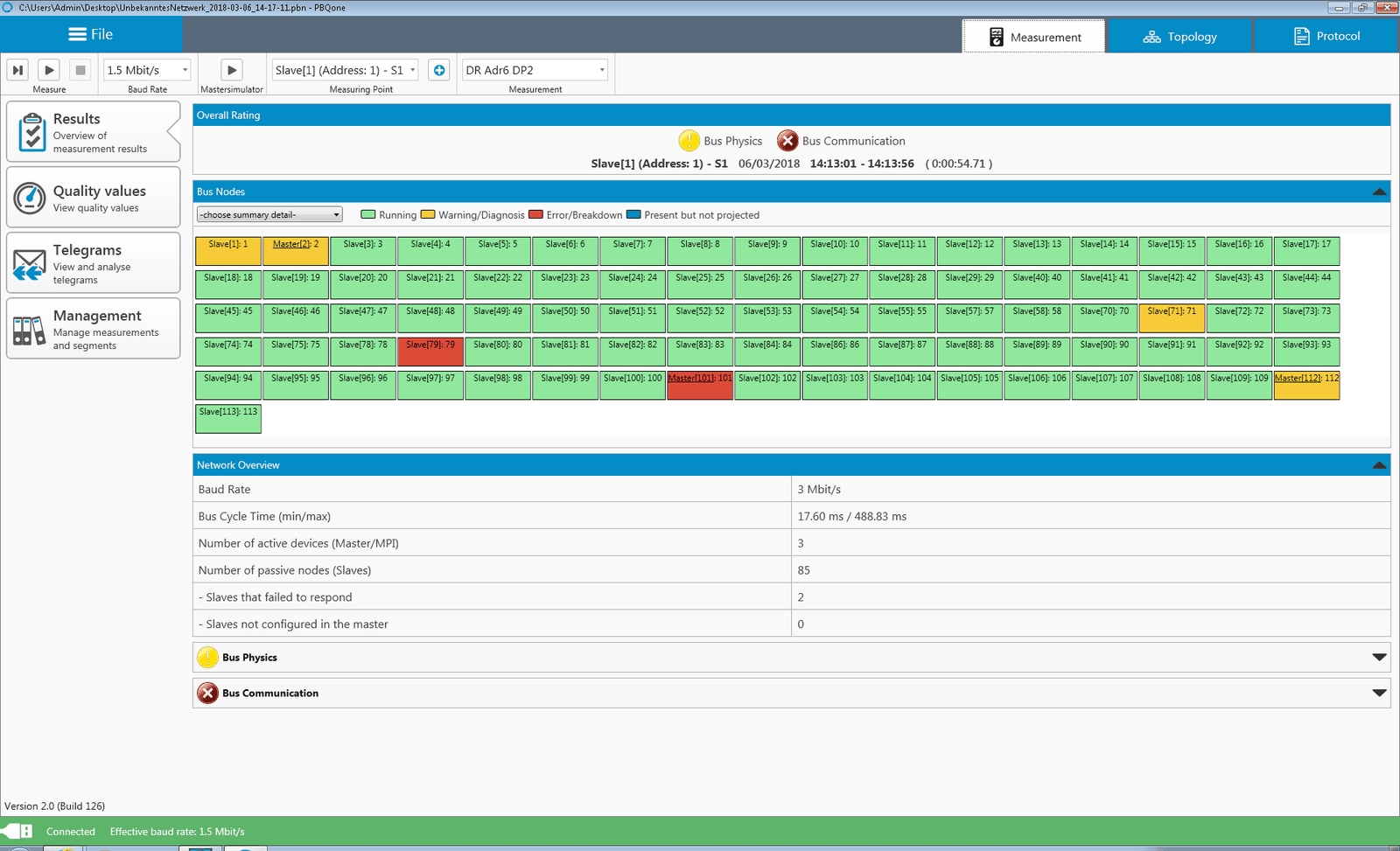The height and width of the screenshot is (851, 1400).
Task: Expand the Bus Physics section
Action: (1379, 658)
